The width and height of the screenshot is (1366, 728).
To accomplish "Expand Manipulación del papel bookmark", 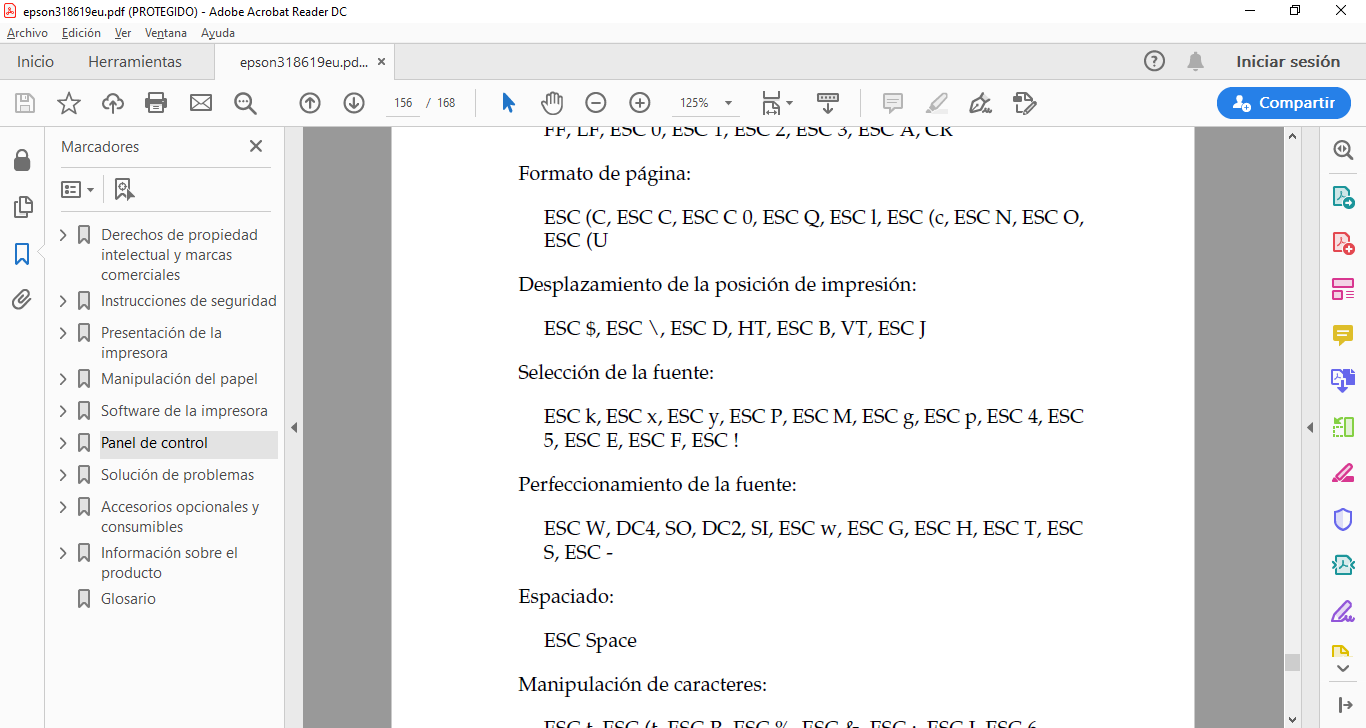I will [64, 379].
